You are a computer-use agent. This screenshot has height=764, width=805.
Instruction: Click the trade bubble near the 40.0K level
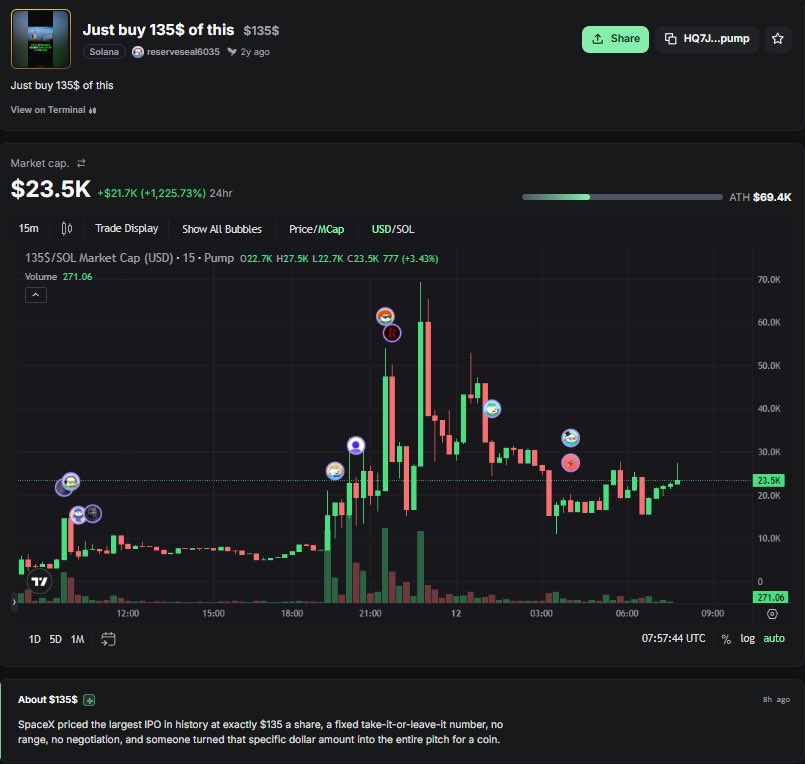click(x=492, y=409)
